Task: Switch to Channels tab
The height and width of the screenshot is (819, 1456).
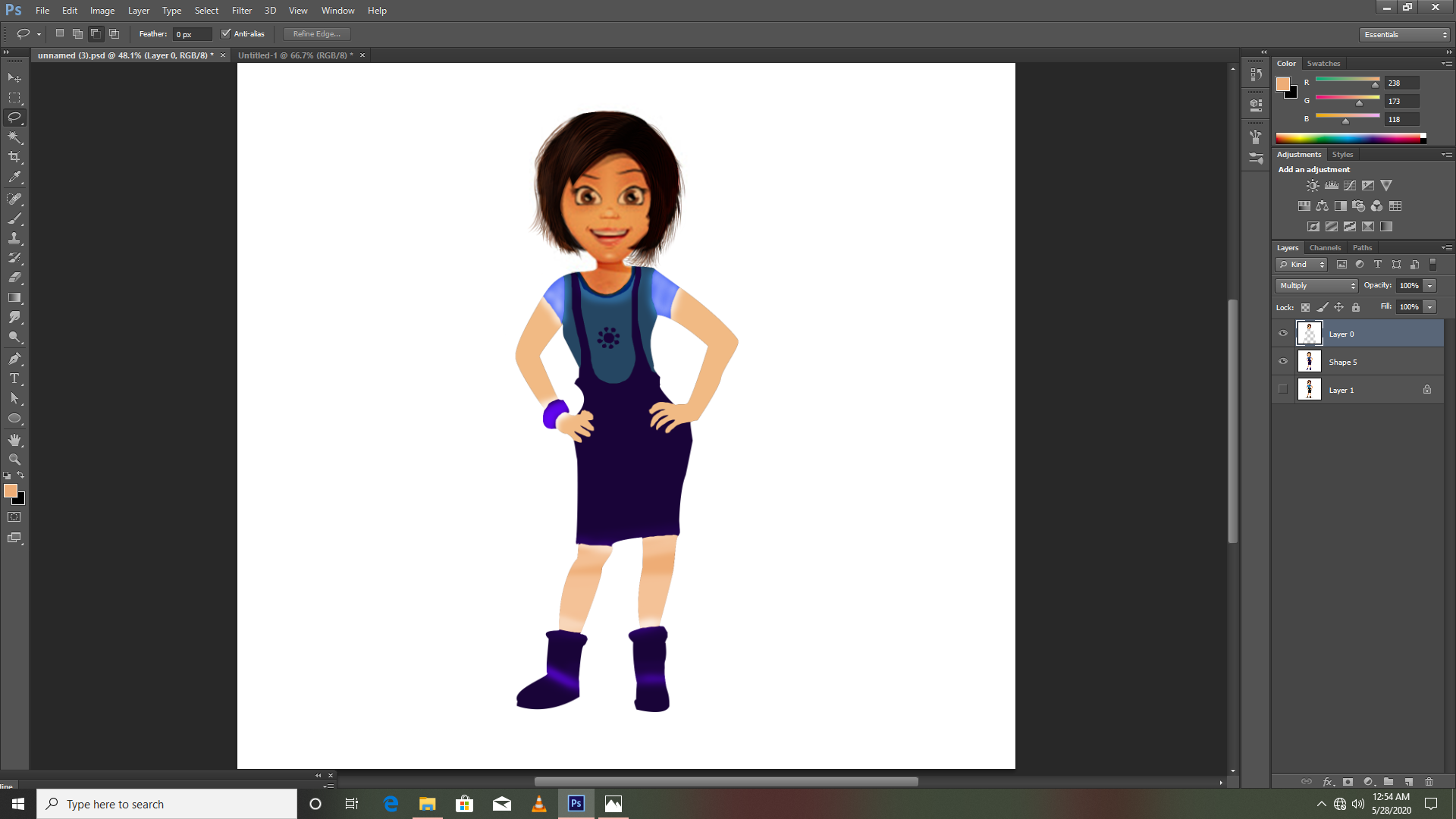Action: 1325,248
